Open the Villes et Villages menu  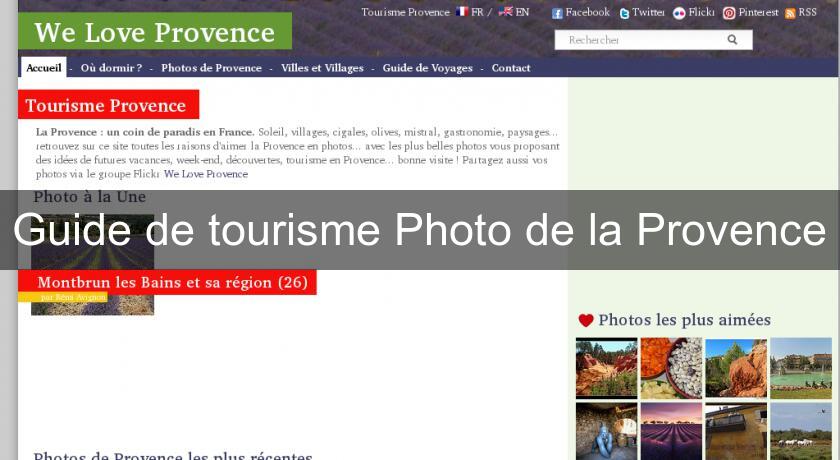coord(322,68)
